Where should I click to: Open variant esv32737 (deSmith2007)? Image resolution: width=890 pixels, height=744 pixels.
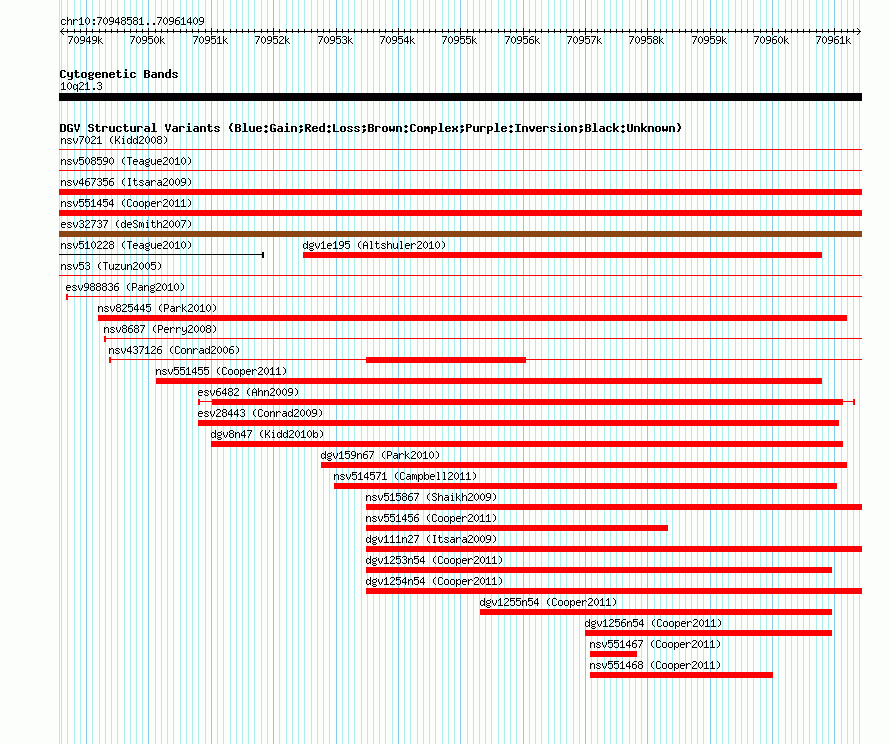(126, 224)
